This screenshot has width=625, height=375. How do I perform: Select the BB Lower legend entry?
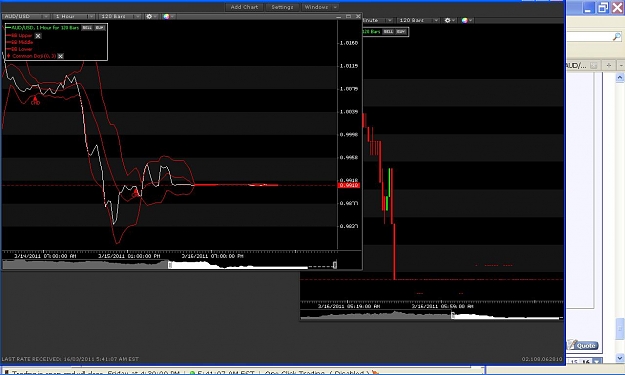tap(22, 49)
